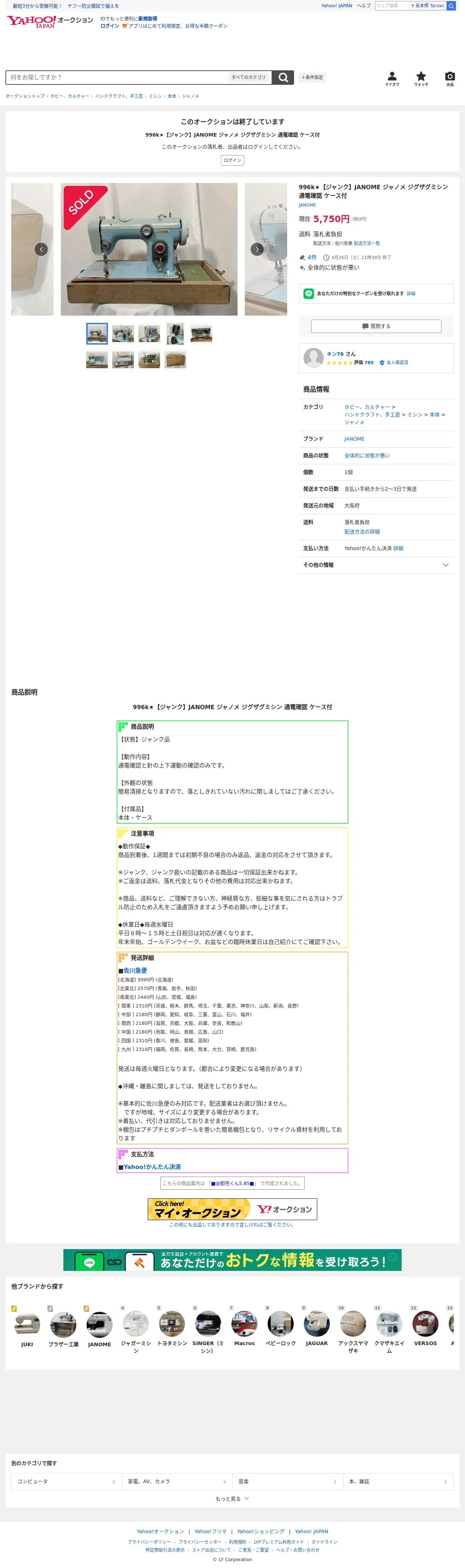Viewport: 465px width, 1568px height.
Task: Focus the 何をお探しですか search field
Action: [117, 77]
